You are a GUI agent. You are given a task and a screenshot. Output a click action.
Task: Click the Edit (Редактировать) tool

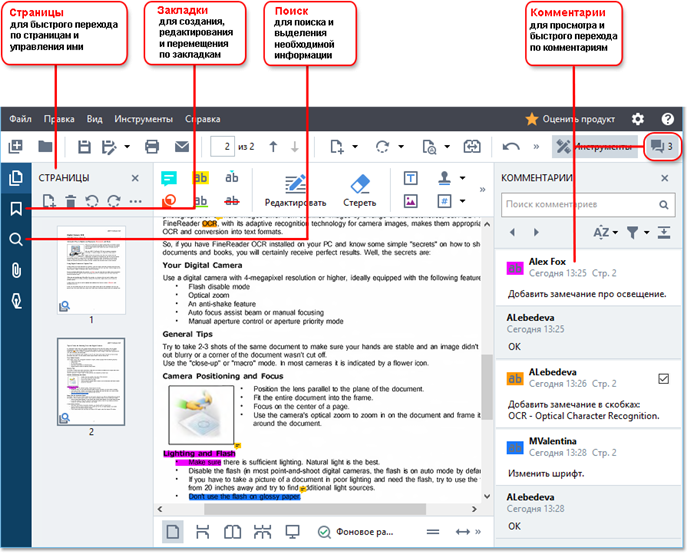click(x=295, y=191)
